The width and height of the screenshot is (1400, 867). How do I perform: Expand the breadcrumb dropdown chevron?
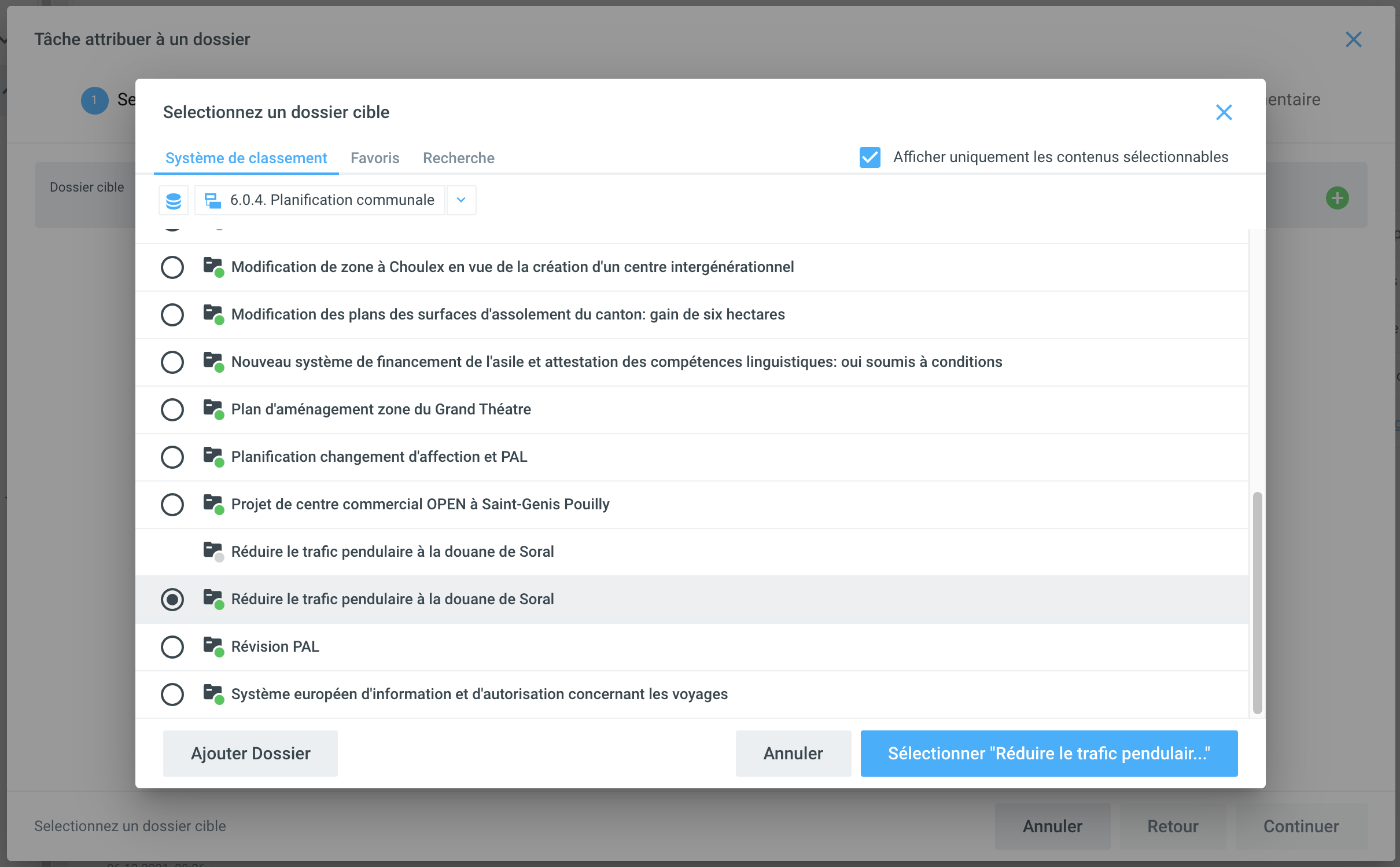461,200
